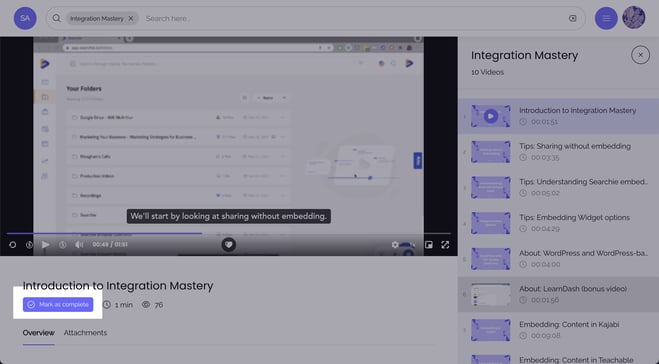Image resolution: width=659 pixels, height=364 pixels.
Task: Open About: LearnDash (bonus video)
Action: point(559,294)
